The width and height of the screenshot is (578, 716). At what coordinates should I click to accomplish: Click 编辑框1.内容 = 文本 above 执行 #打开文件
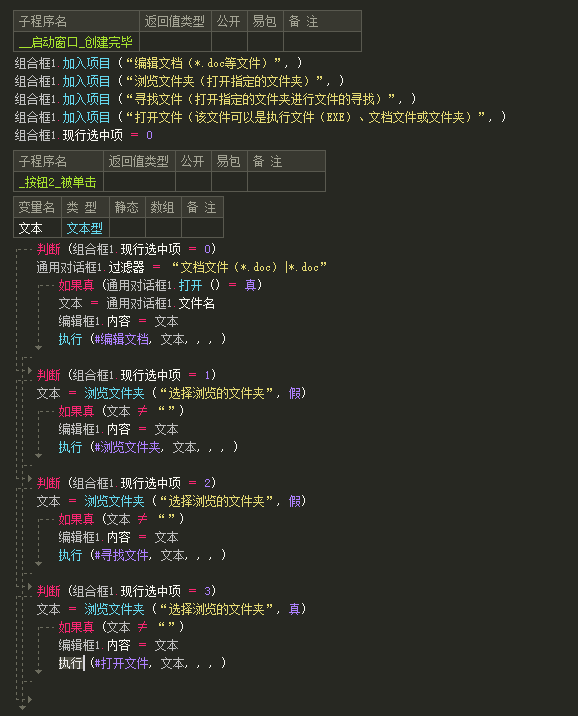118,645
